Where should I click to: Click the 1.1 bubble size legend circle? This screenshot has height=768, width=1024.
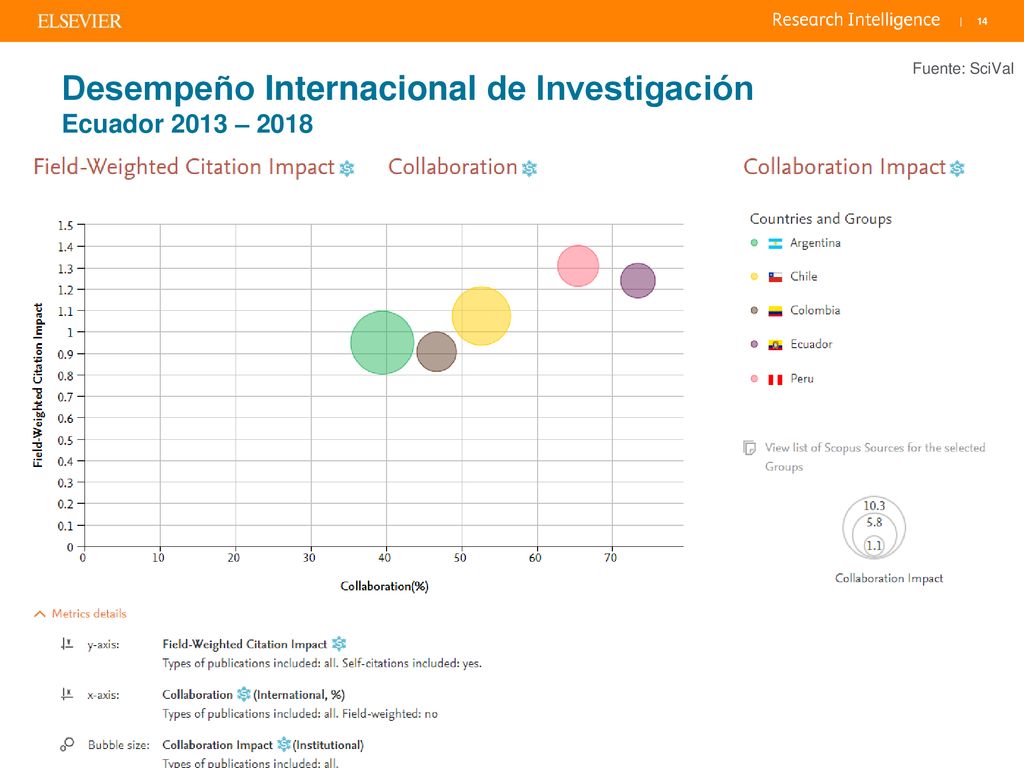[x=874, y=545]
